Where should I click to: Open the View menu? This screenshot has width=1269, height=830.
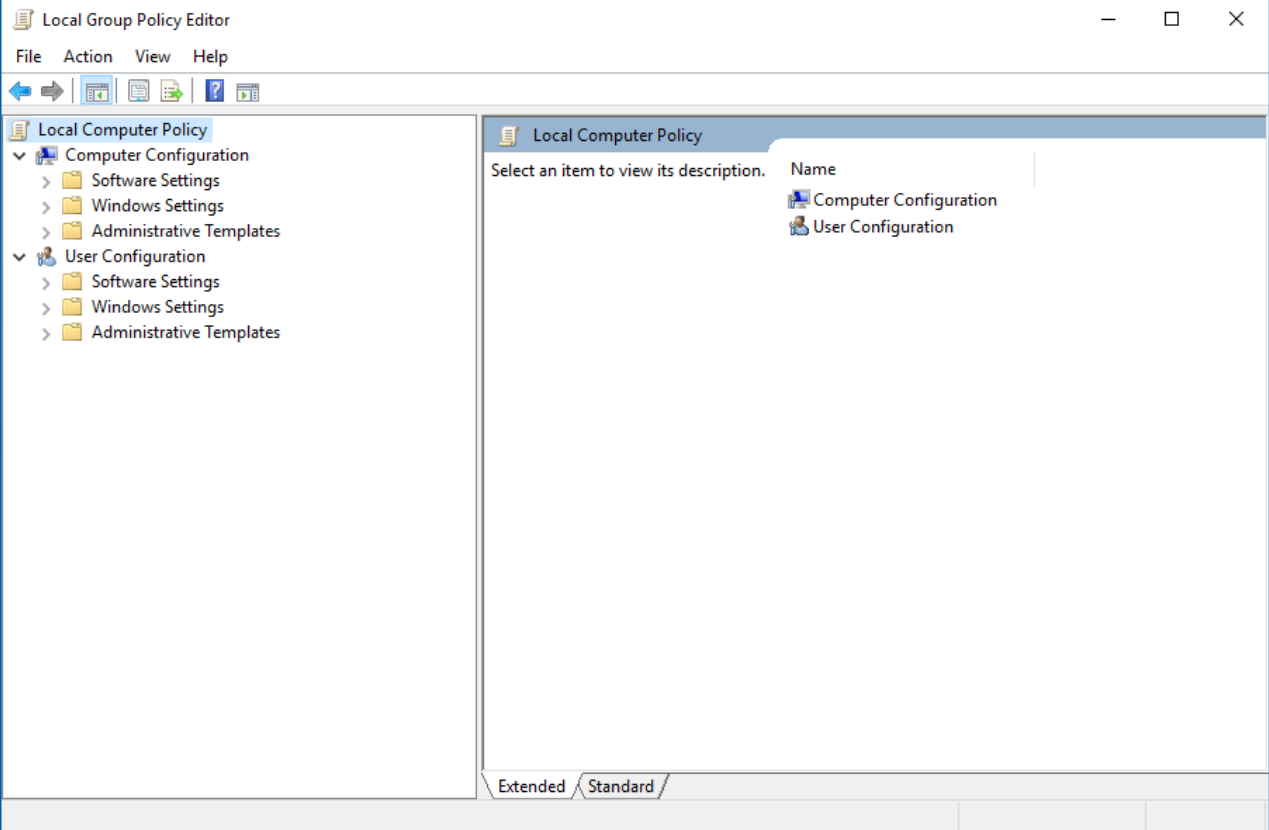(153, 56)
